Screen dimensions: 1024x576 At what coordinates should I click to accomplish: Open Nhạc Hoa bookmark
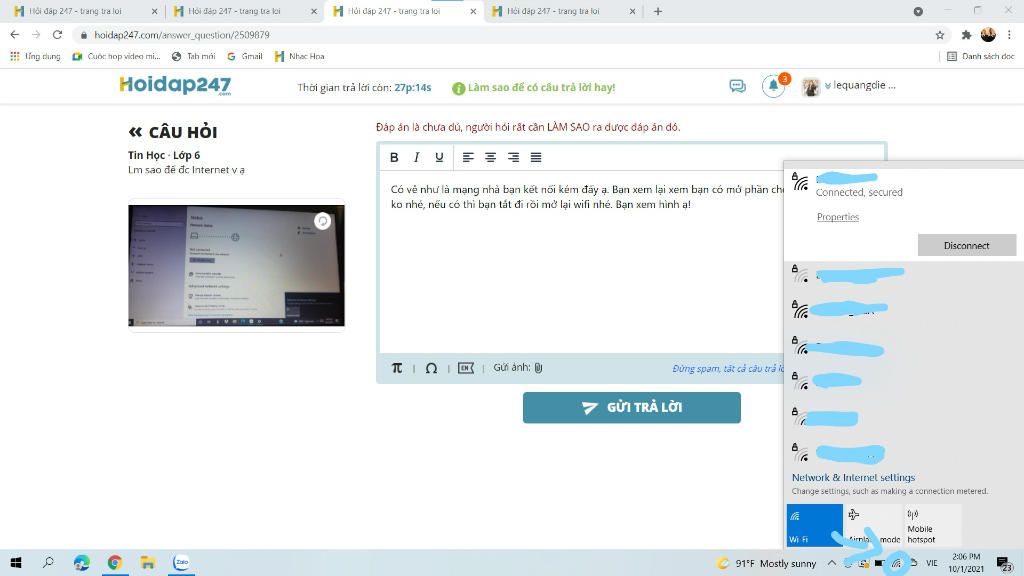299,57
